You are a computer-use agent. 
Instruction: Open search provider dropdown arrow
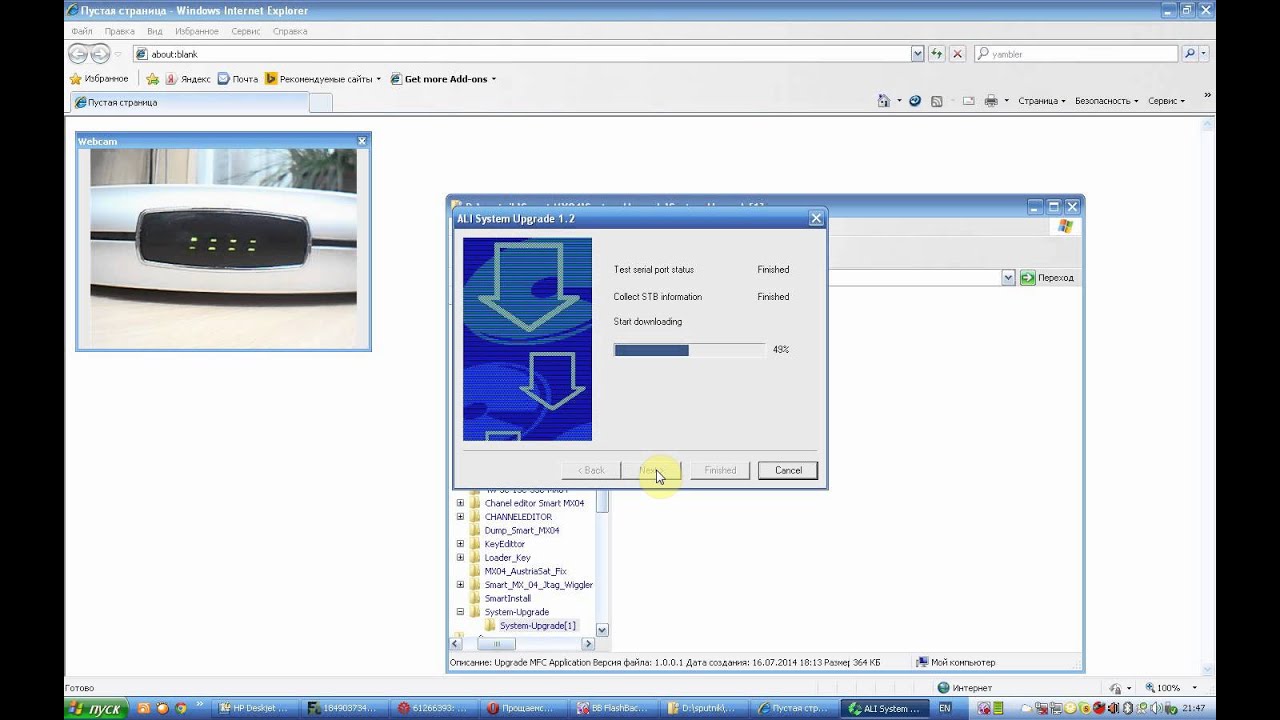(x=1203, y=54)
